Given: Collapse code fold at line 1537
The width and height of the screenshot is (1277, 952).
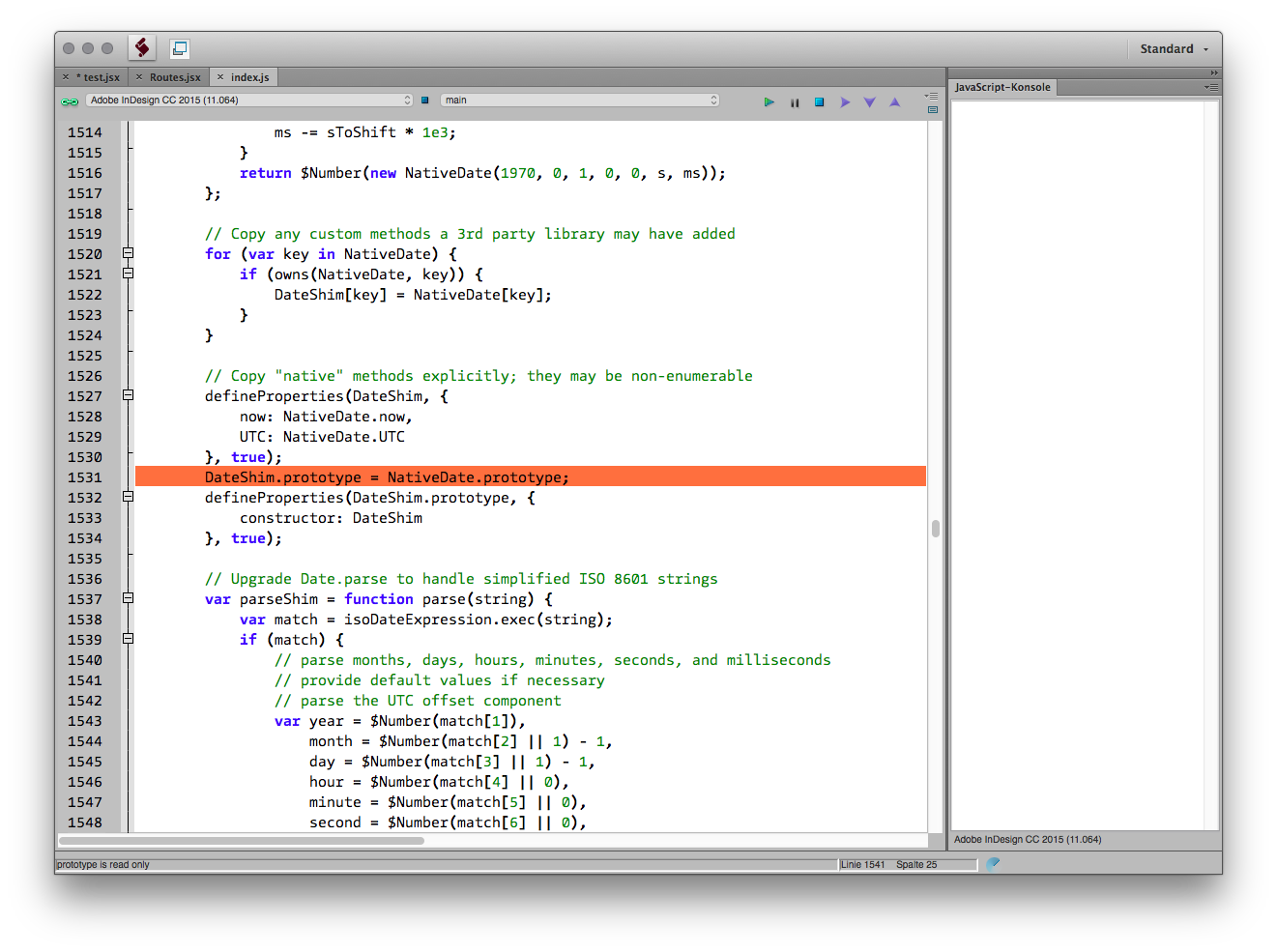Looking at the screenshot, I should tap(128, 598).
